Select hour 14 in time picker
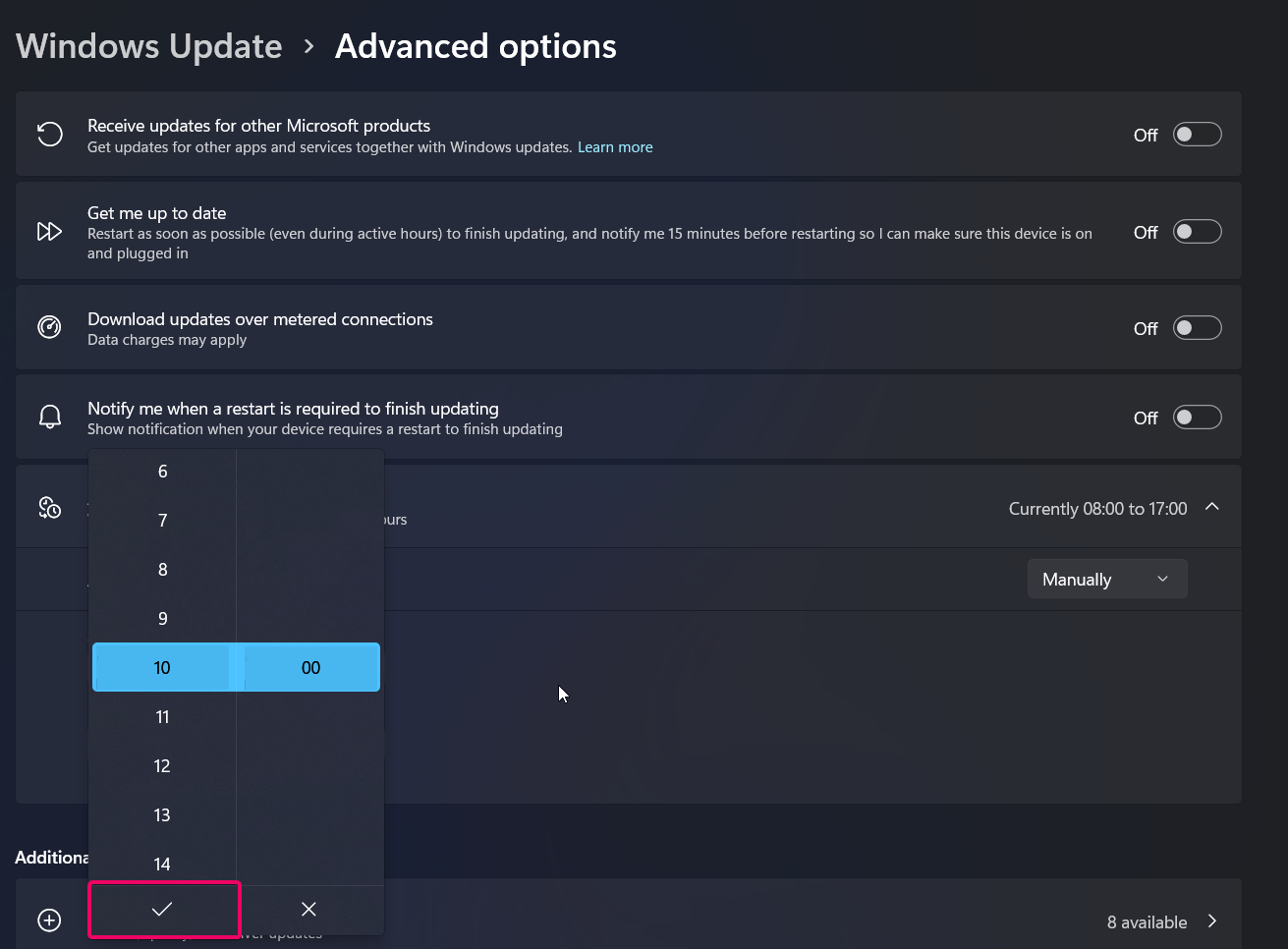This screenshot has height=949, width=1288. [x=162, y=864]
